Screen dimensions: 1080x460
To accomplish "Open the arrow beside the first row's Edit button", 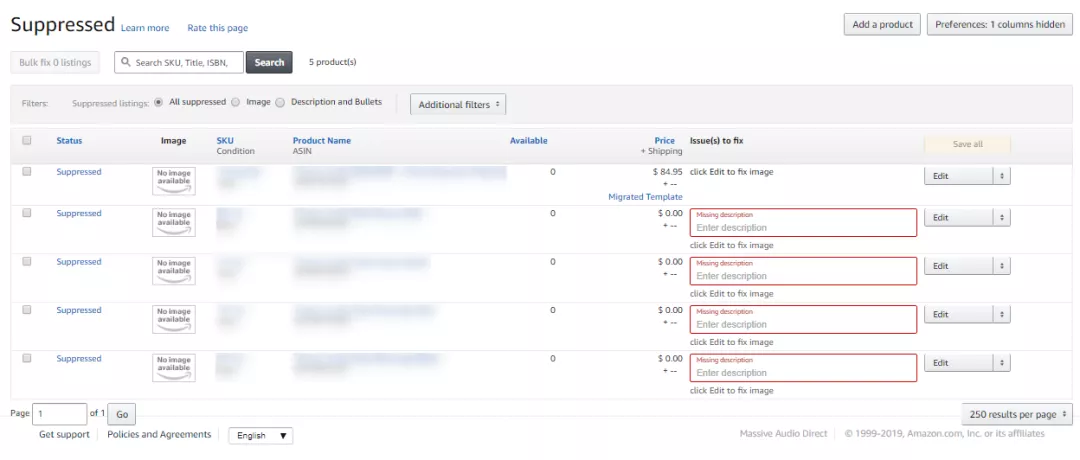I will 1001,176.
